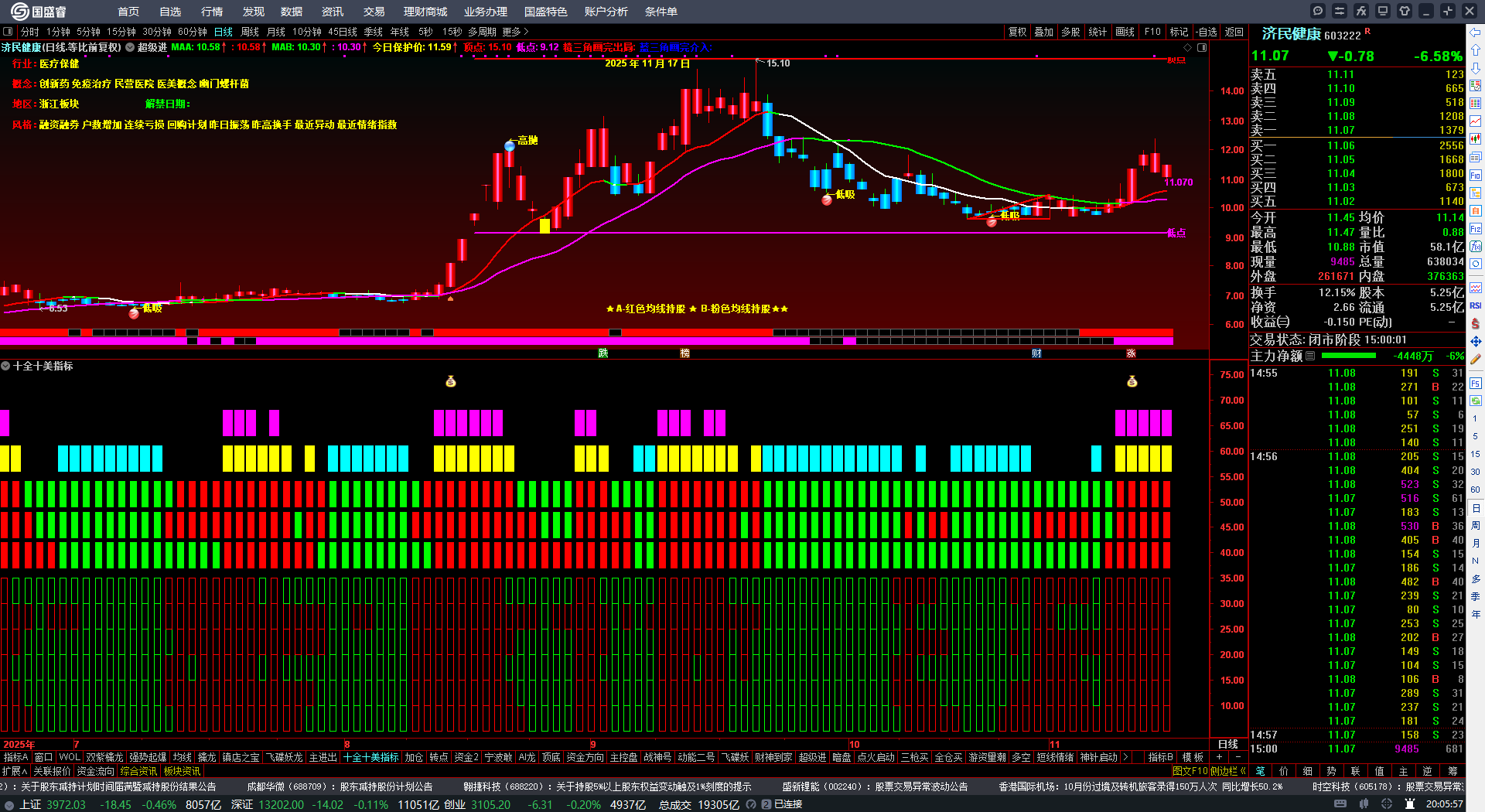Screen dimensions: 1485x812
Task: Click the 综合资讯 news button
Action: click(138, 771)
